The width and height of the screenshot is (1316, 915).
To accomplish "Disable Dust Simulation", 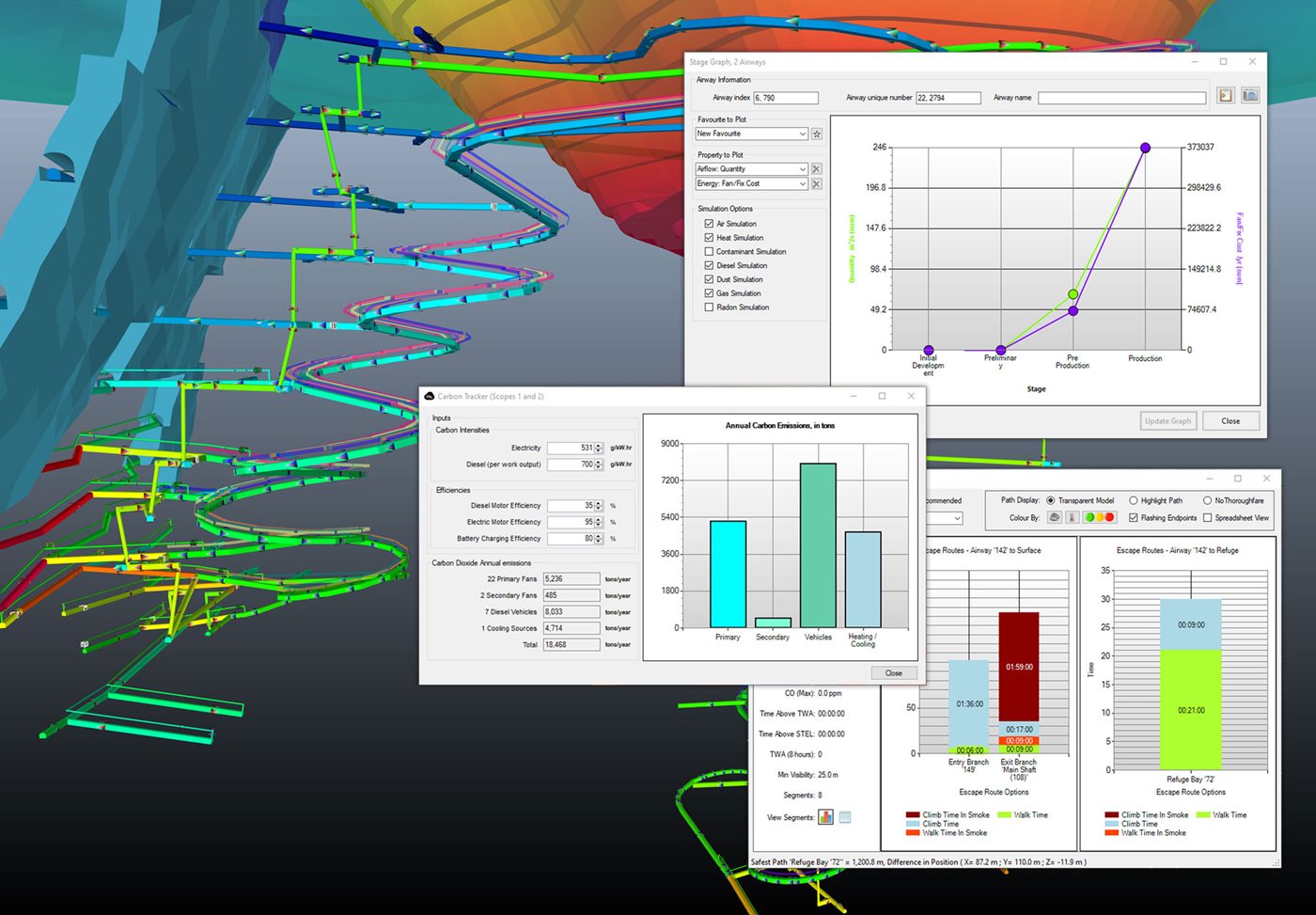I will tap(710, 279).
